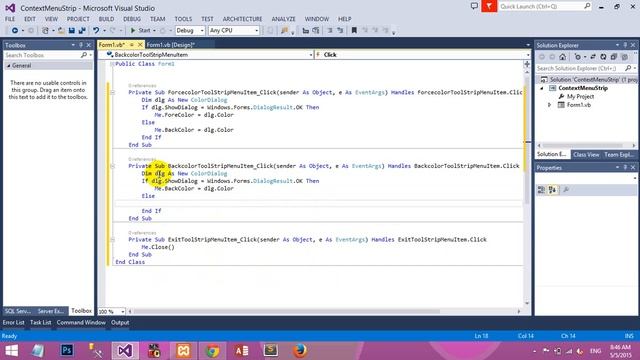Screen dimensions: 640x360
Task: Open the feedback speech bubble icon
Action: [x=474, y=6]
